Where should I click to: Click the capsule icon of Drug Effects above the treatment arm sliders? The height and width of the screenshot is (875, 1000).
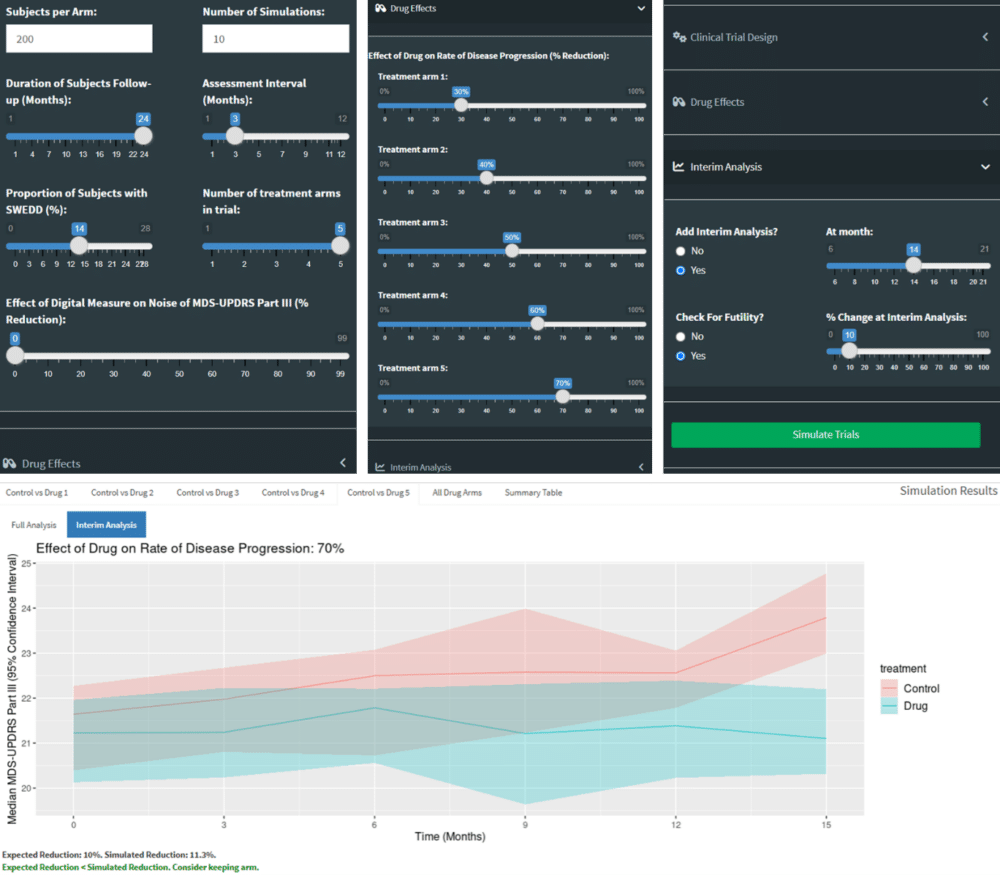tap(380, 8)
